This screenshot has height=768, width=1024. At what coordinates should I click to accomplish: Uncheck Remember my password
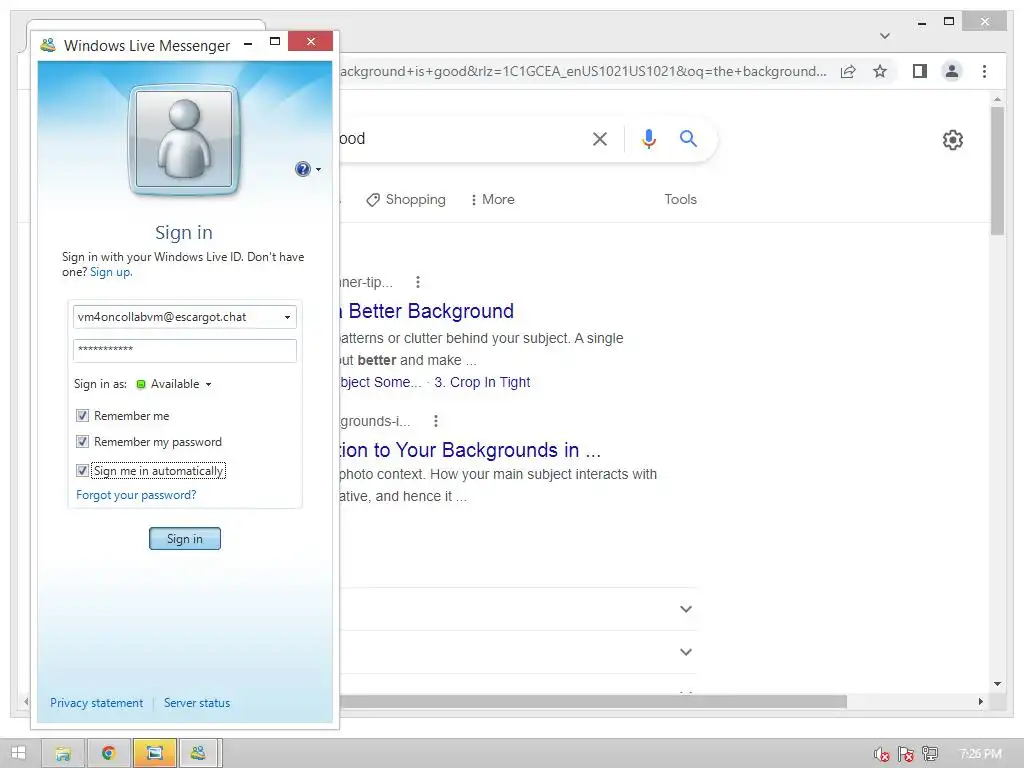[82, 441]
